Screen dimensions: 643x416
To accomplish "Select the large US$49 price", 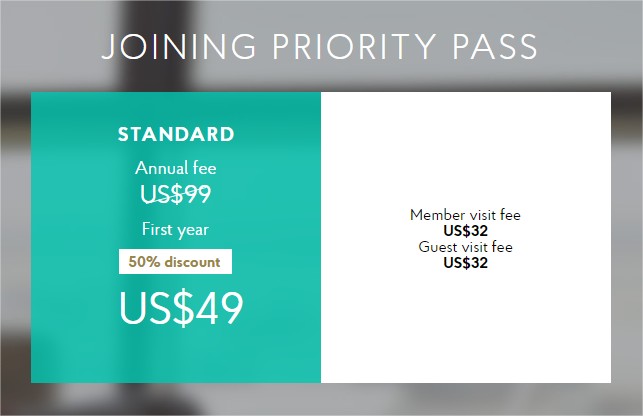I will tap(181, 308).
